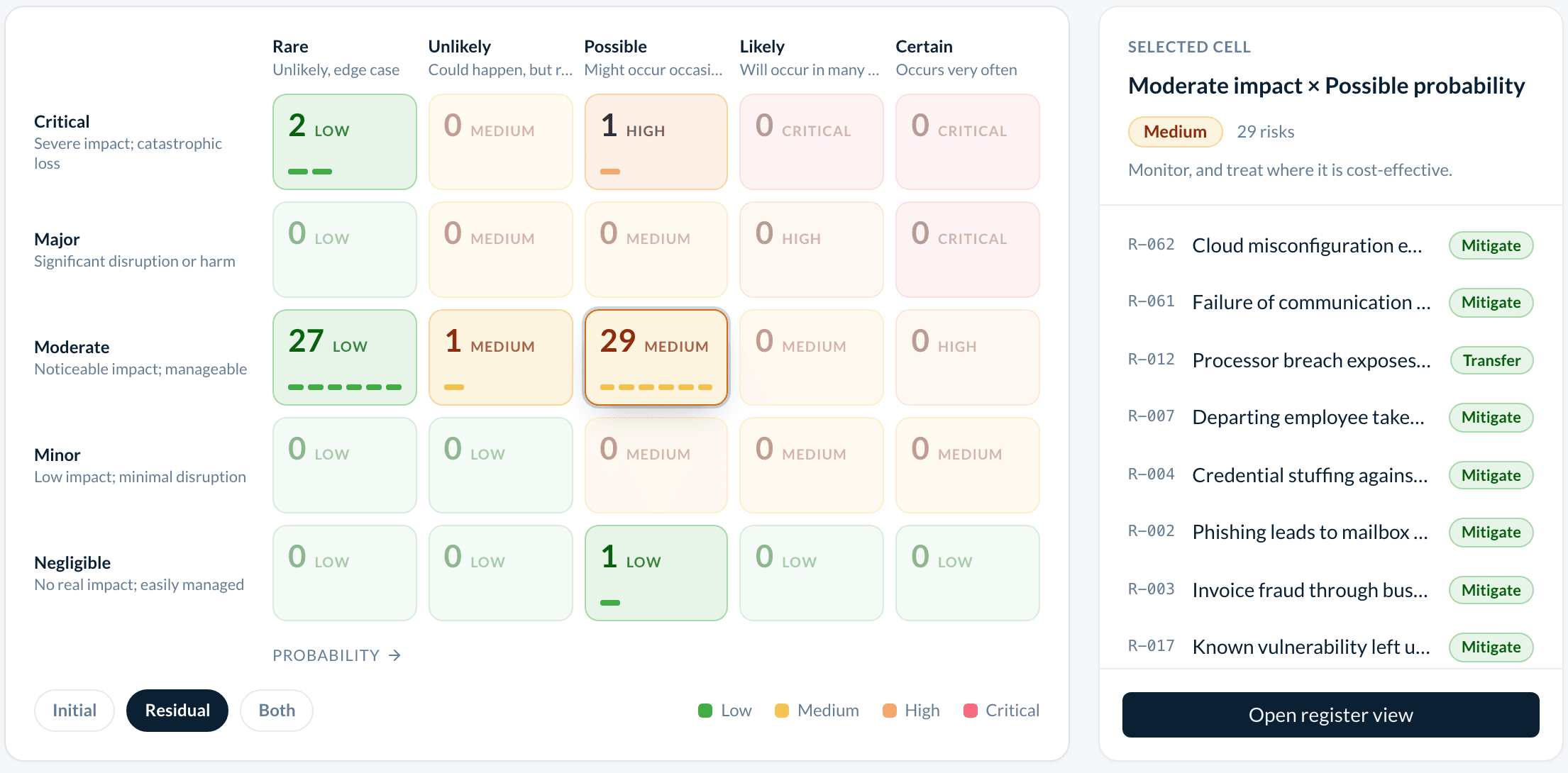This screenshot has height=773, width=1568.
Task: Click Mitigate badge for R-061
Action: (1491, 303)
